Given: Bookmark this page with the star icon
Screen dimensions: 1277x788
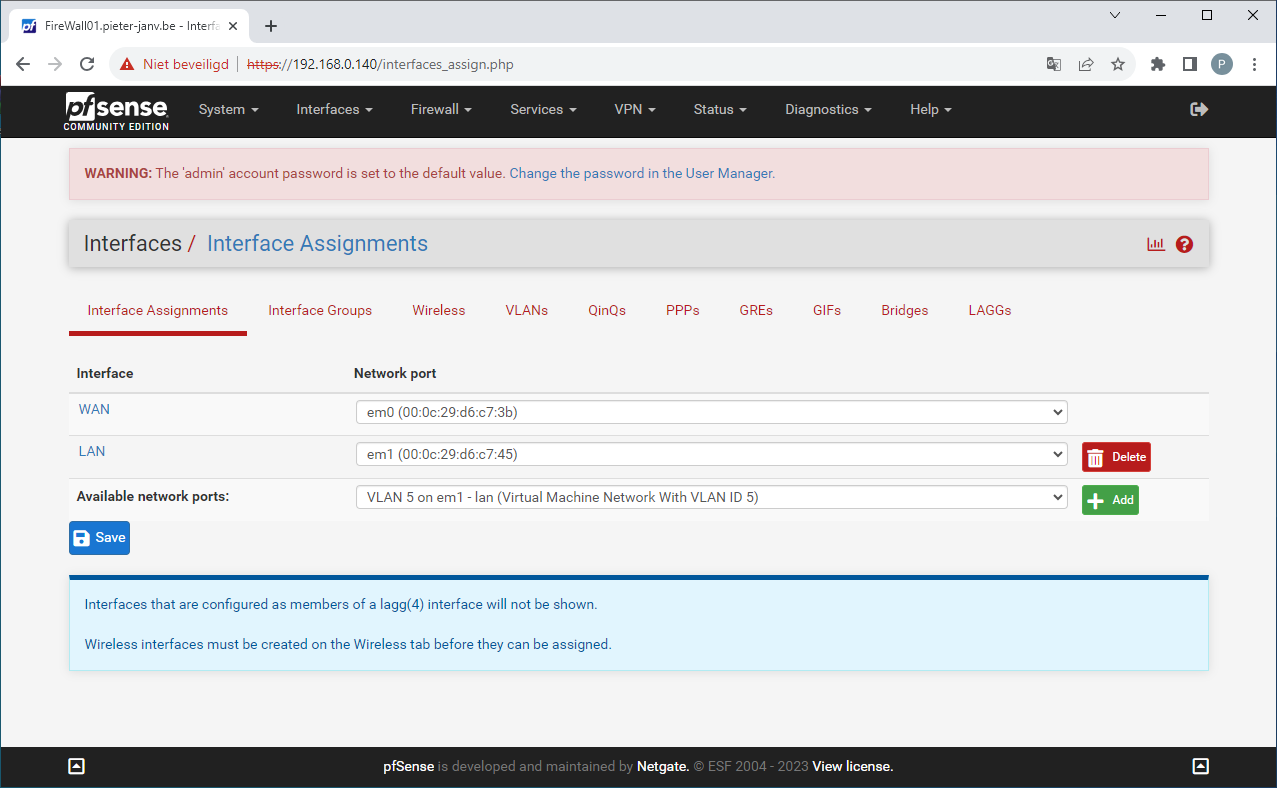Looking at the screenshot, I should 1118,64.
